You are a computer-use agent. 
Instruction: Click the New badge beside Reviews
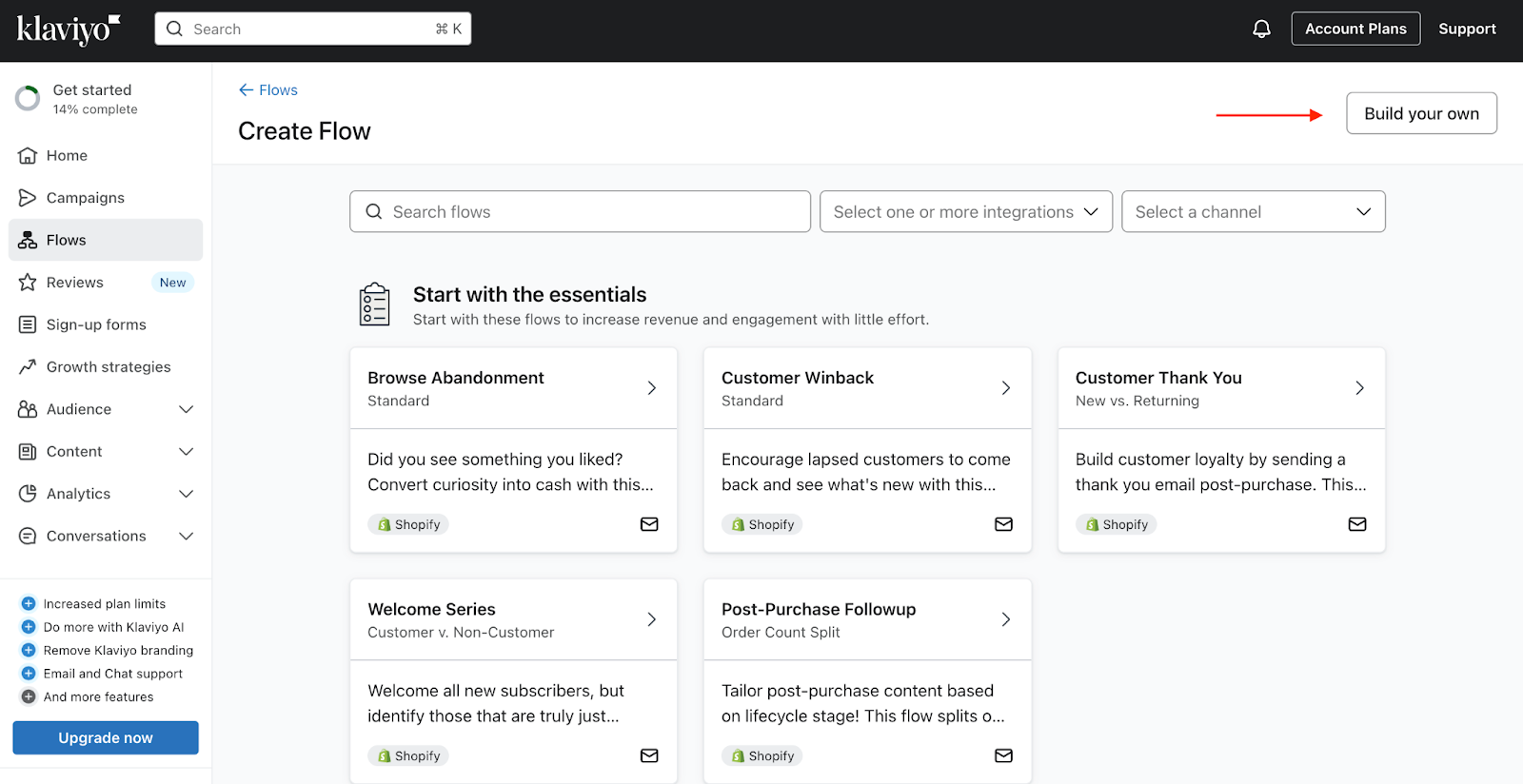point(172,283)
